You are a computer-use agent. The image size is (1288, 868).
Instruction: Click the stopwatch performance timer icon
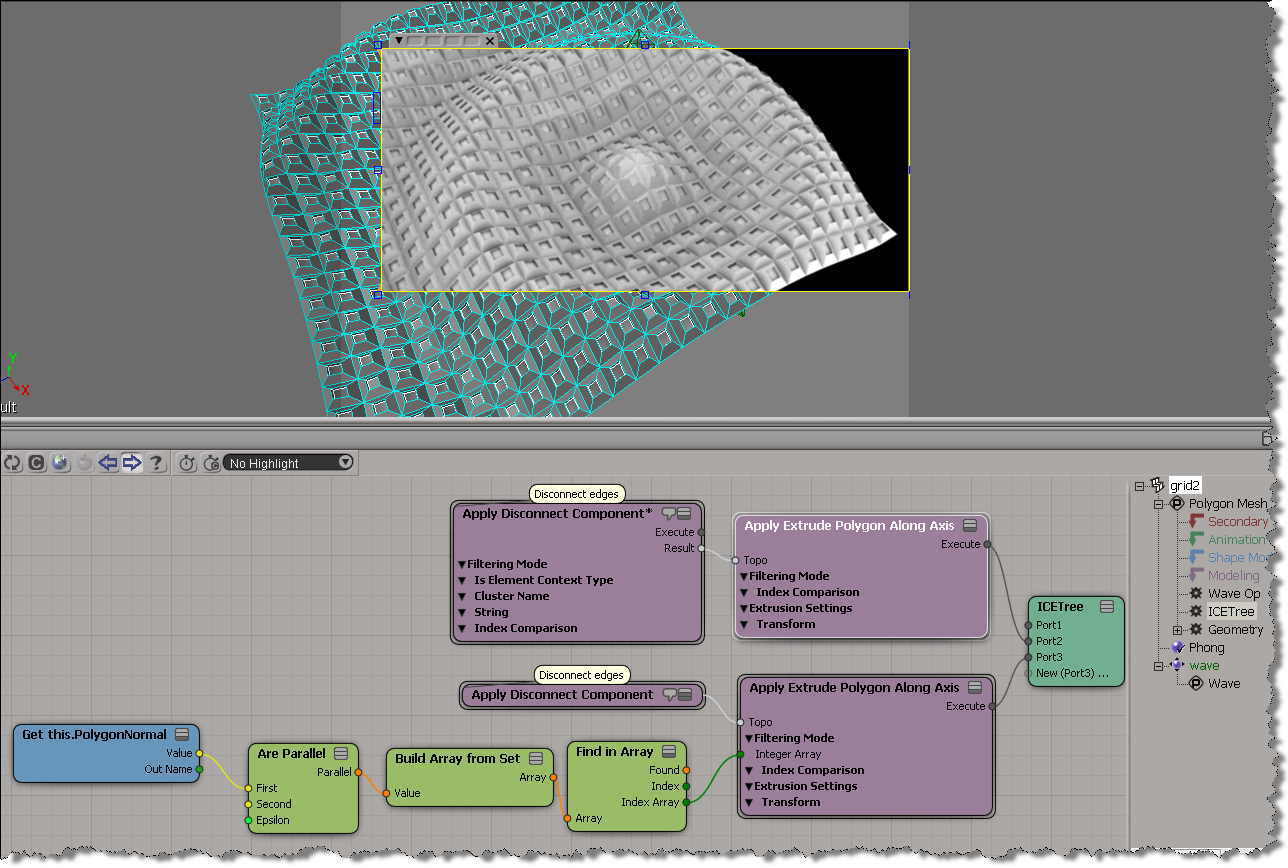(x=187, y=463)
